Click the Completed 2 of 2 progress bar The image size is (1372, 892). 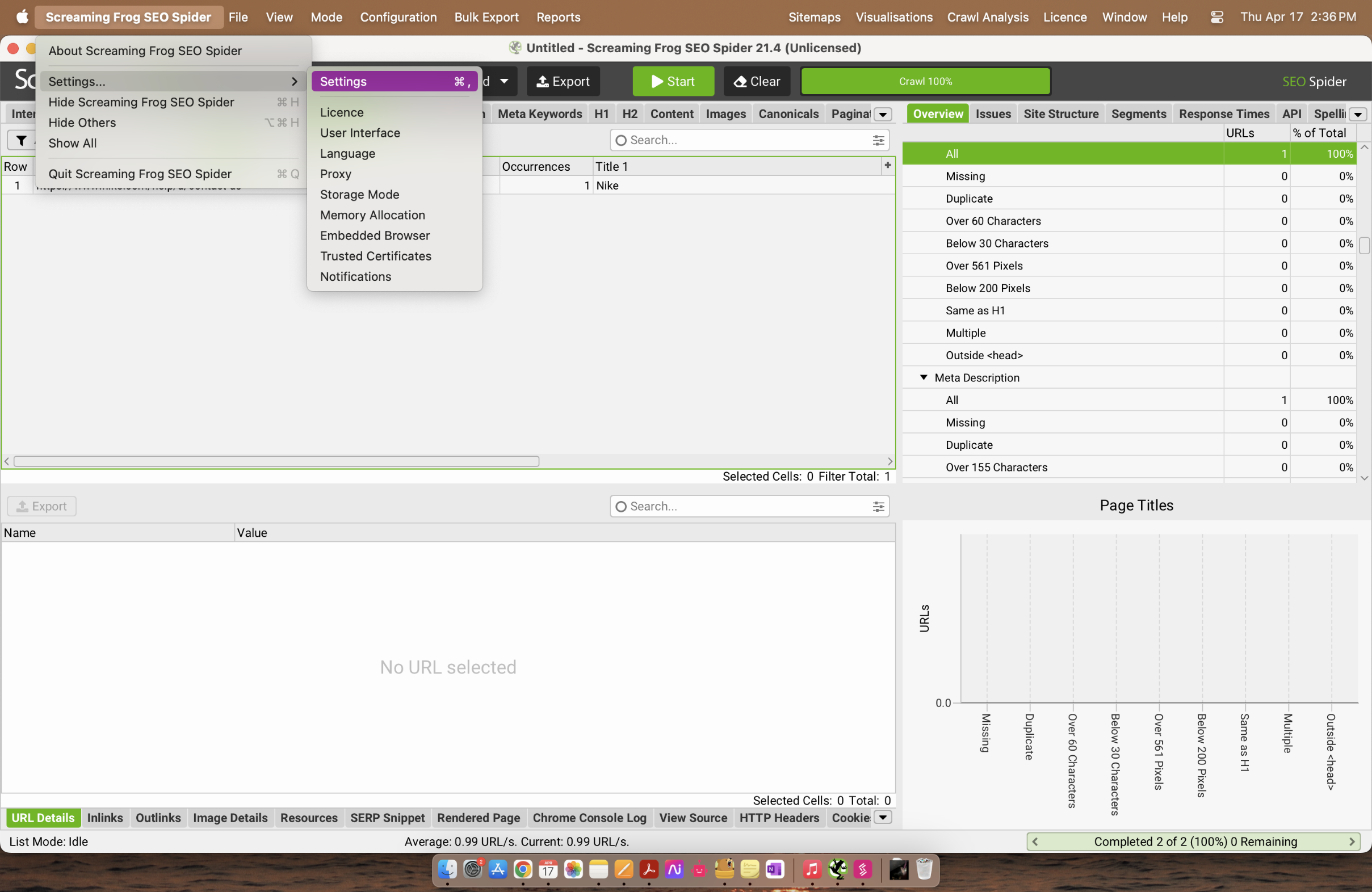click(x=1193, y=841)
